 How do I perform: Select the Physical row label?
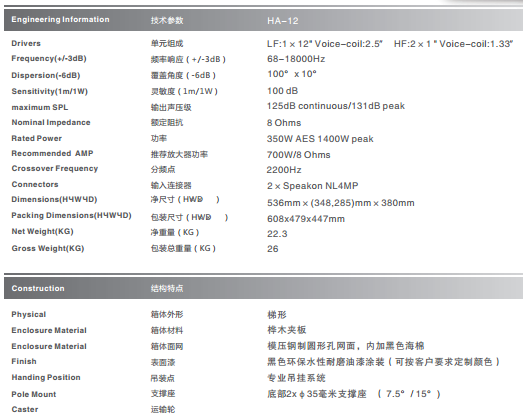(x=29, y=315)
